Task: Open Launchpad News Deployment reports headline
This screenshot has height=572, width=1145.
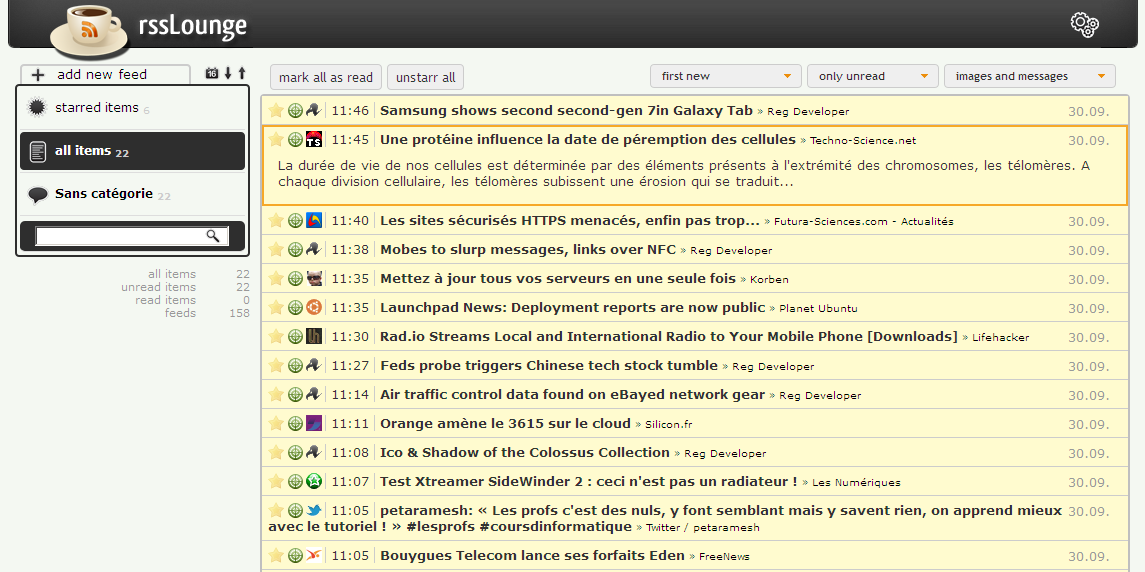Action: (x=572, y=308)
